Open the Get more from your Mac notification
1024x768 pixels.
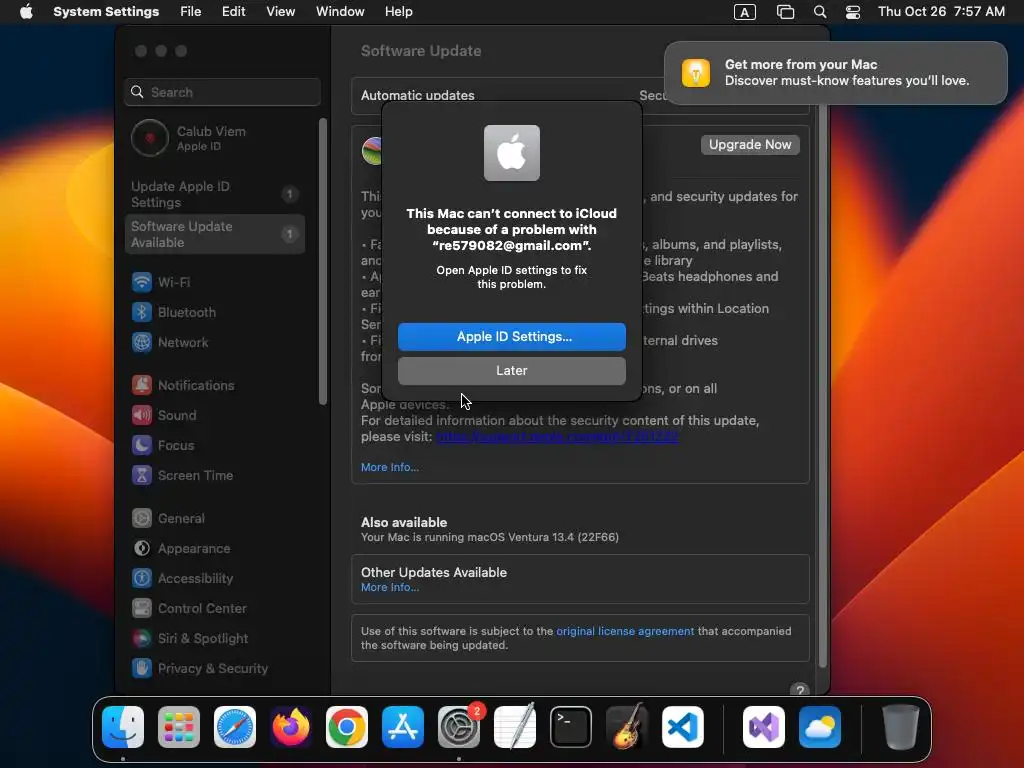[835, 72]
